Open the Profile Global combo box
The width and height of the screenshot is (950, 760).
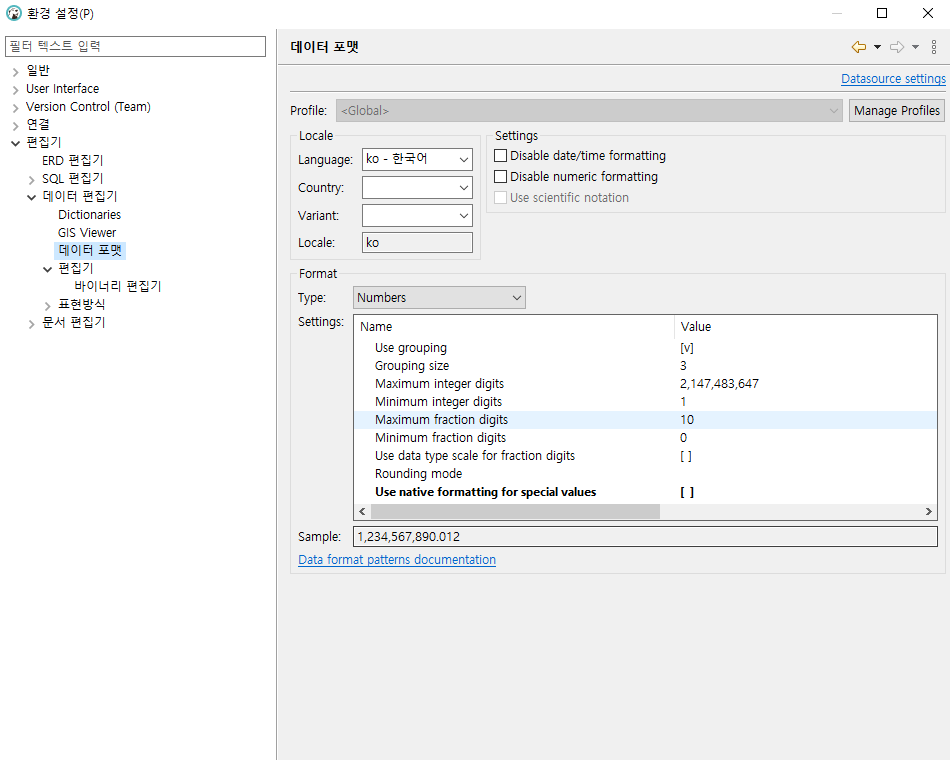589,110
